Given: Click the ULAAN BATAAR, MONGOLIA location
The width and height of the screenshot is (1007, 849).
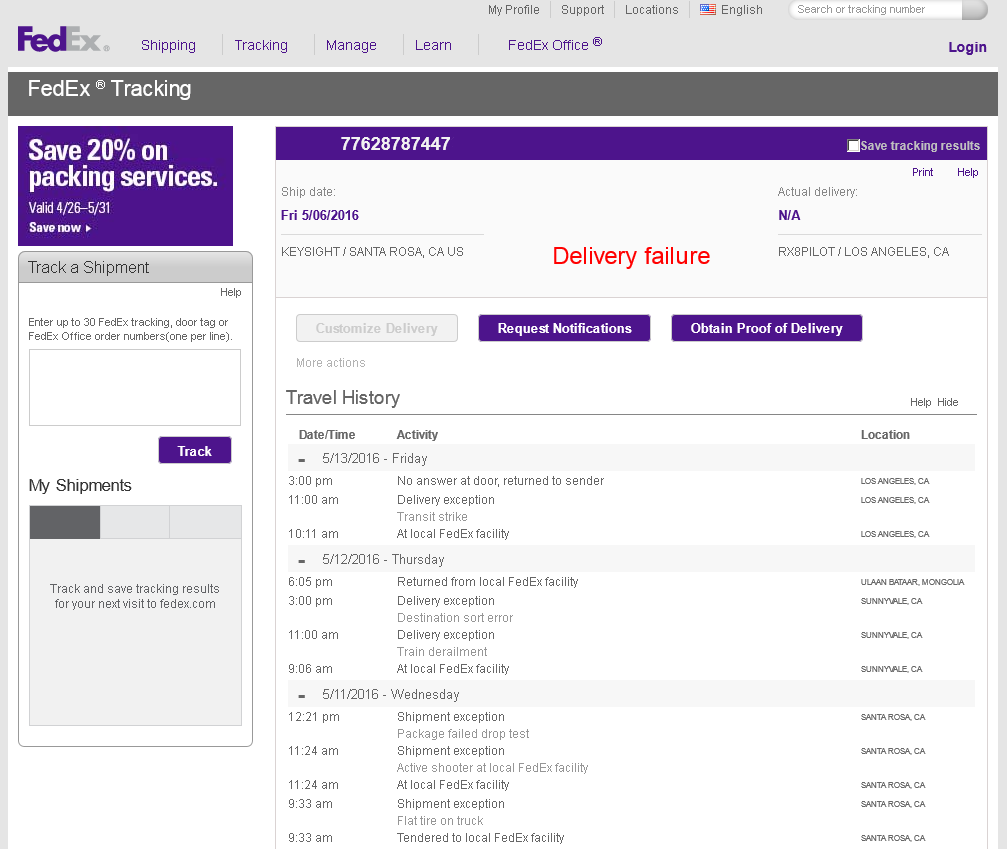Looking at the screenshot, I should [x=913, y=582].
